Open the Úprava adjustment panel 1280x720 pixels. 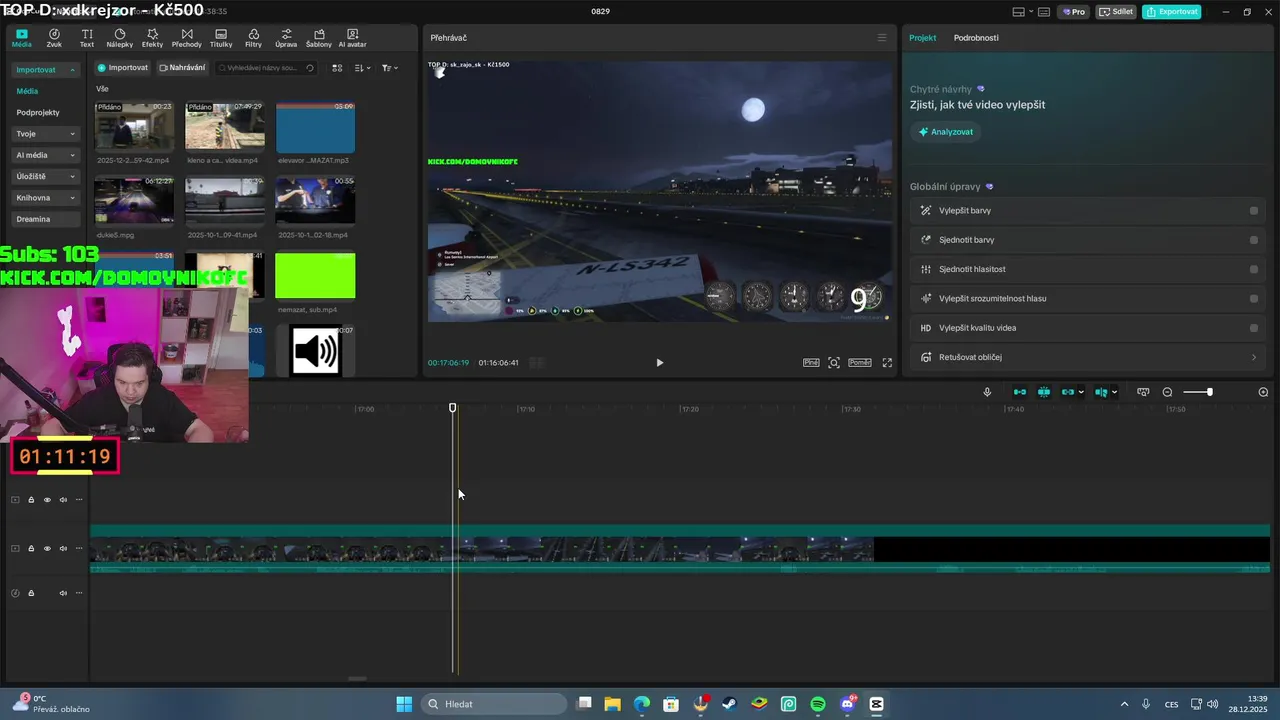286,38
